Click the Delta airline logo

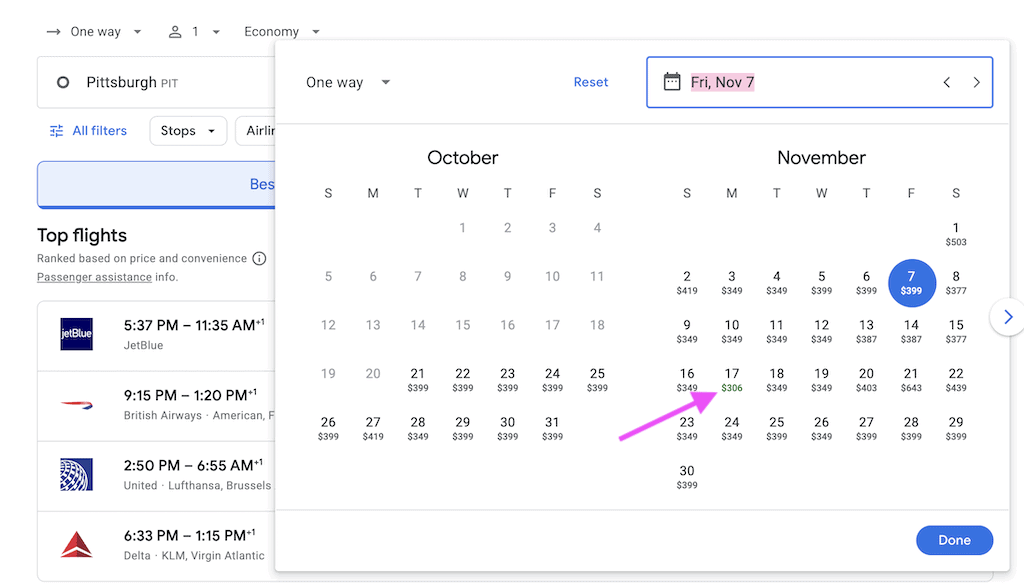click(x=77, y=545)
